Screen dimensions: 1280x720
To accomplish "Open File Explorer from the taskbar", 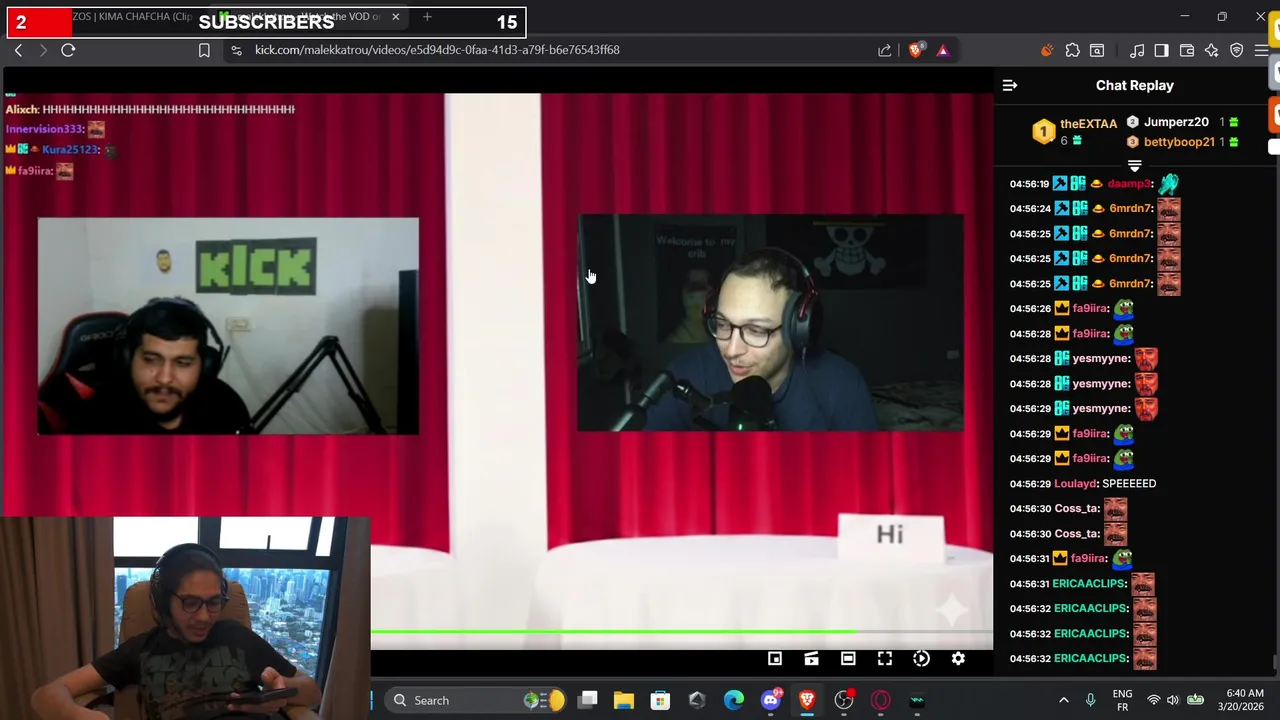I will [624, 700].
